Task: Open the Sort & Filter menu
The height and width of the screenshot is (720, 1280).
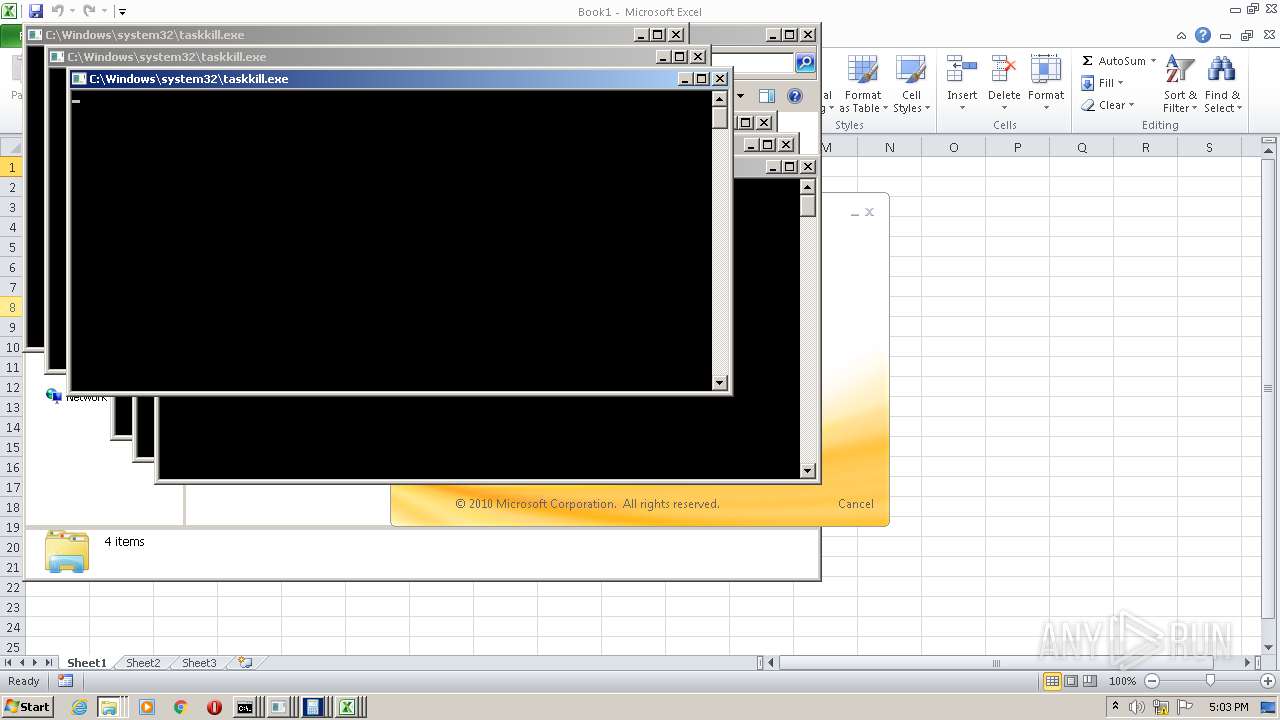Action: (x=1180, y=85)
